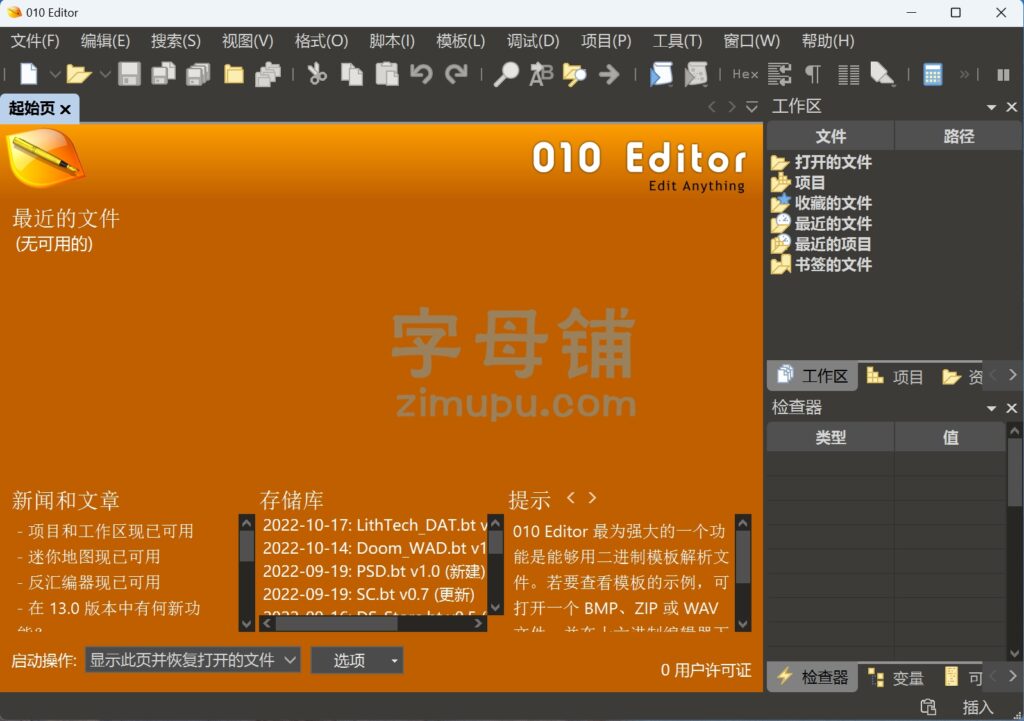Toggle Hex editing mode in toolbar
1024x721 pixels.
pos(744,74)
